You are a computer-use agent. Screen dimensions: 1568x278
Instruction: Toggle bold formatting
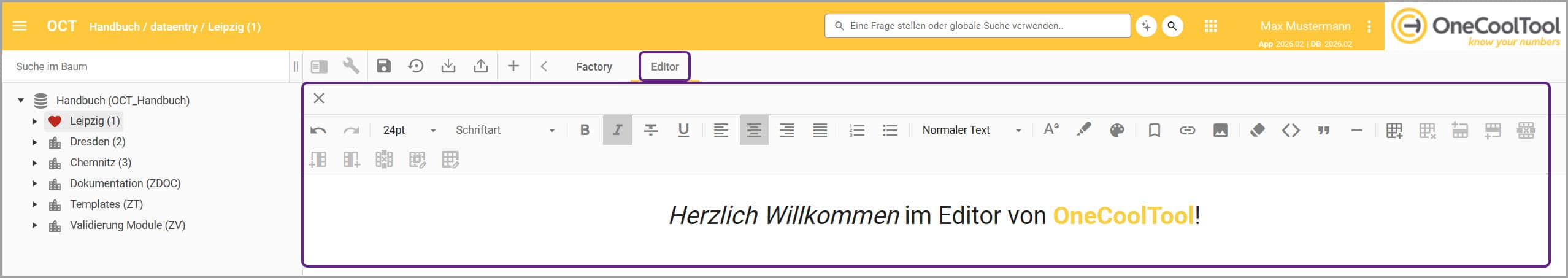coord(585,130)
